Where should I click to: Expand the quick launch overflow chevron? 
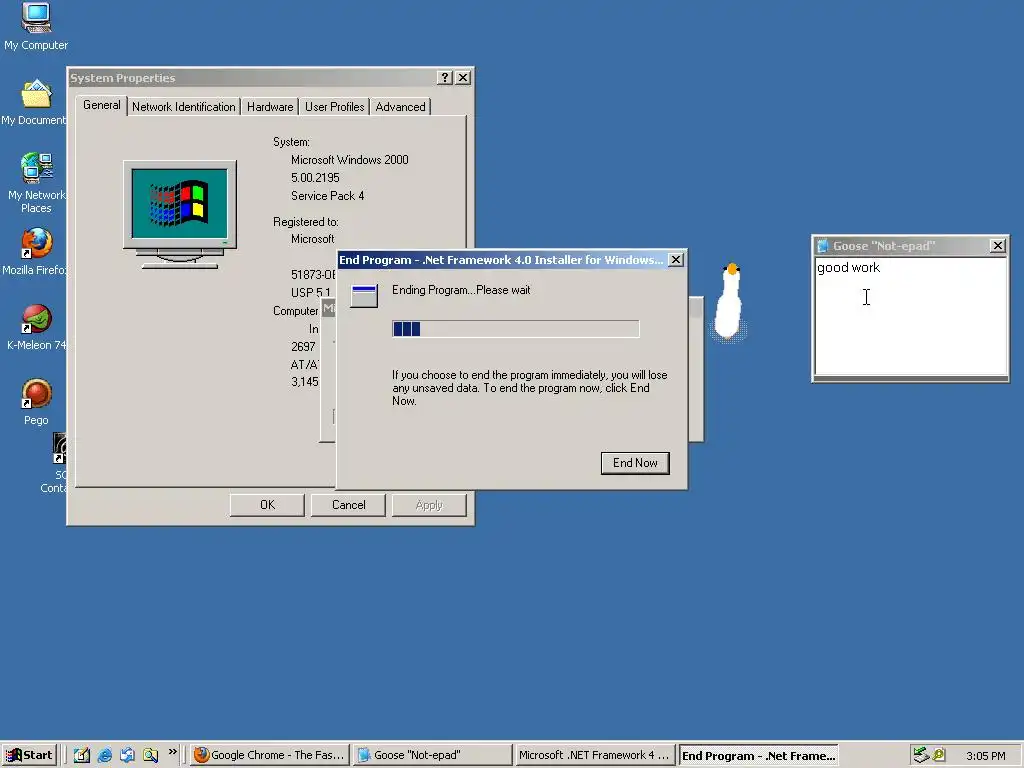click(172, 752)
